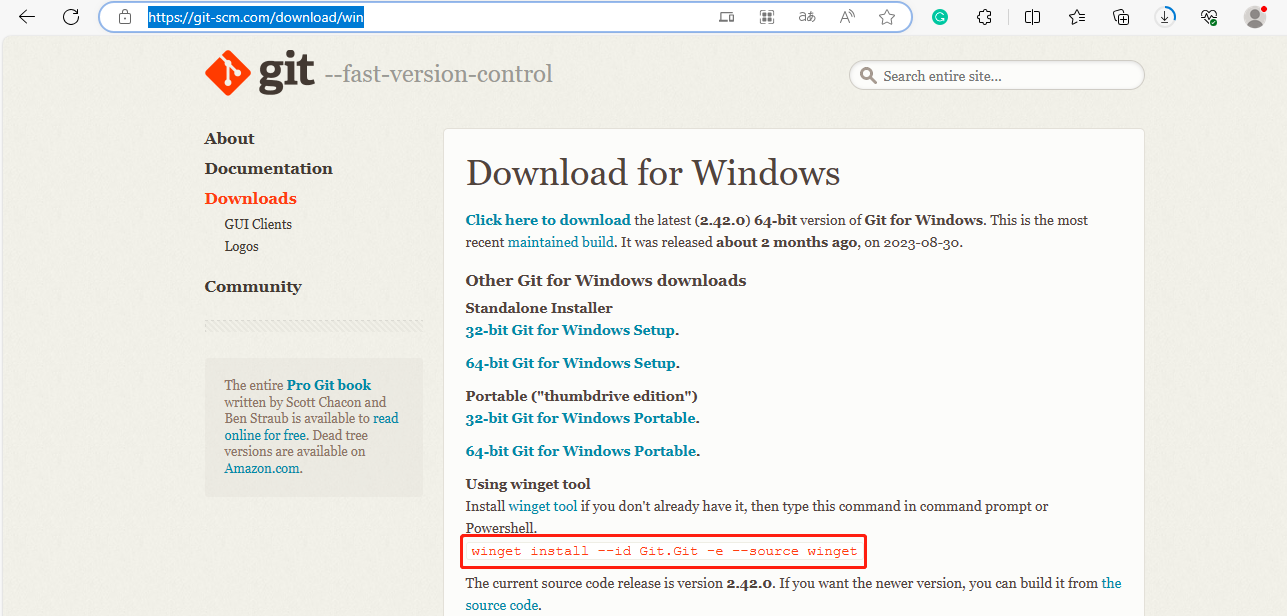Download 32-bit Git for Windows Portable
The image size is (1287, 616).
[581, 418]
